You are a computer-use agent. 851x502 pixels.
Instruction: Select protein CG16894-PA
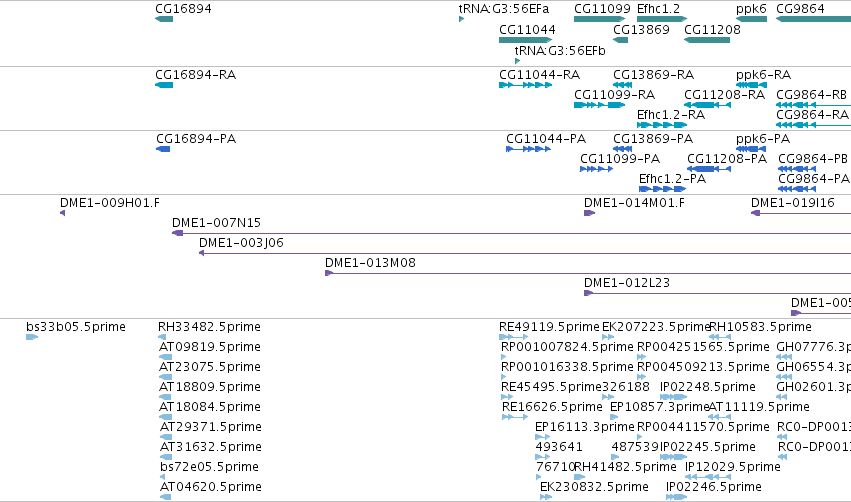coord(196,138)
